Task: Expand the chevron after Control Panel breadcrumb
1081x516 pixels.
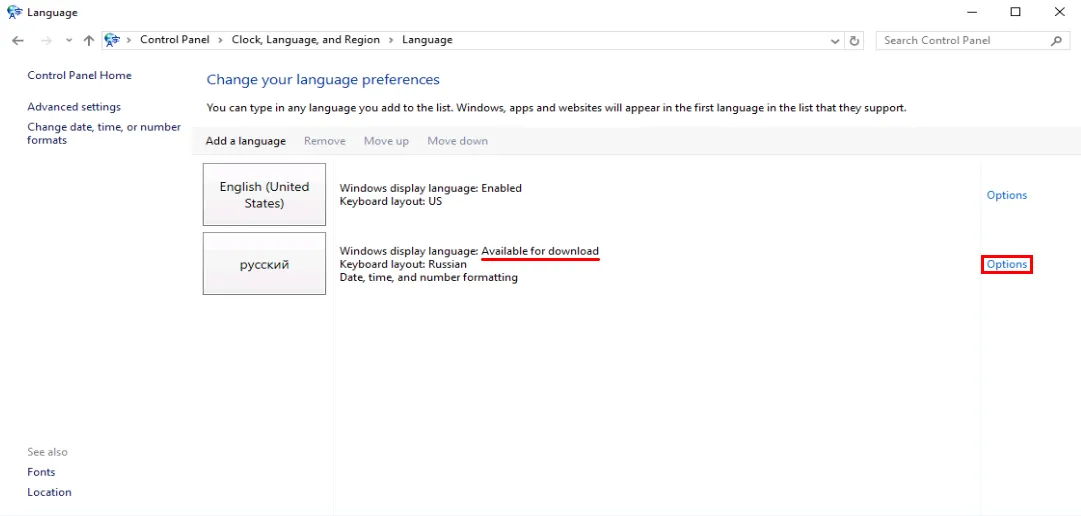Action: pos(221,40)
